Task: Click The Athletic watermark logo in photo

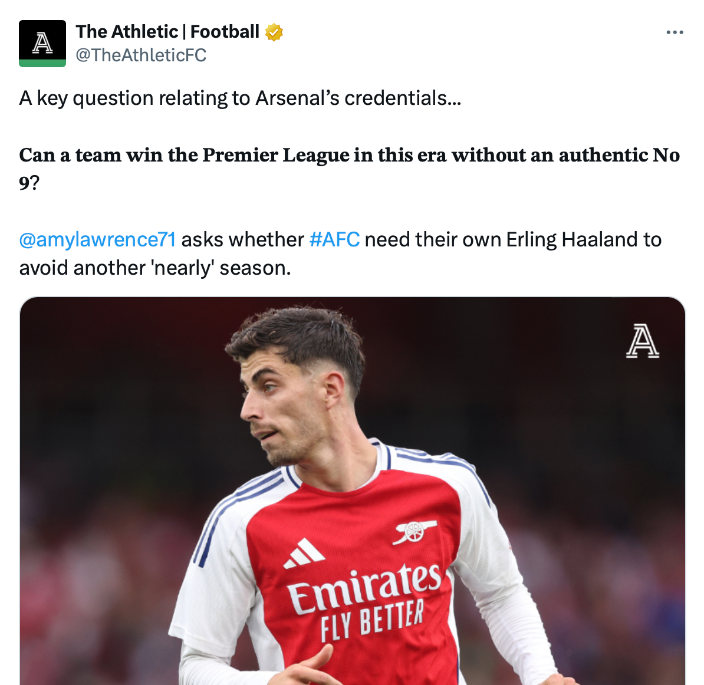Action: click(x=642, y=341)
